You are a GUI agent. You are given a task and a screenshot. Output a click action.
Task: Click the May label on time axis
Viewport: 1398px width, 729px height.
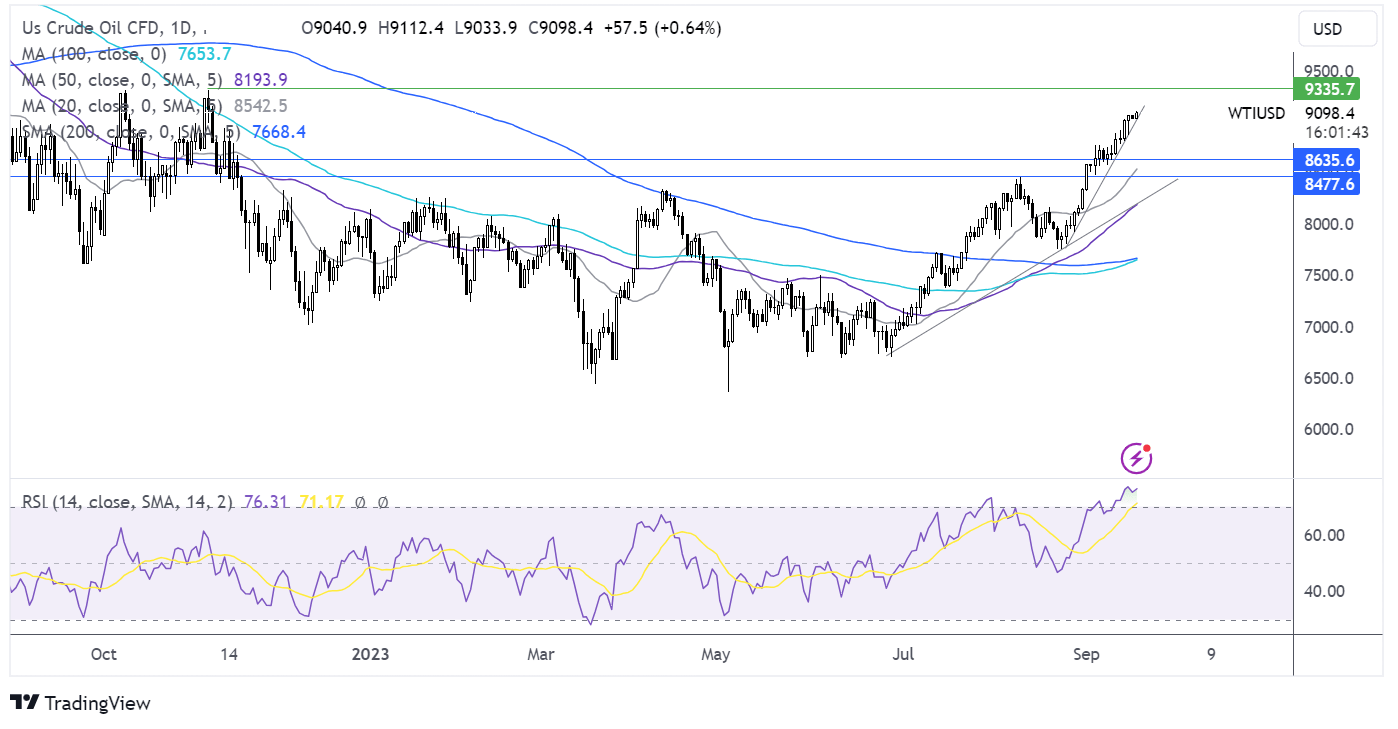pyautogui.click(x=716, y=655)
